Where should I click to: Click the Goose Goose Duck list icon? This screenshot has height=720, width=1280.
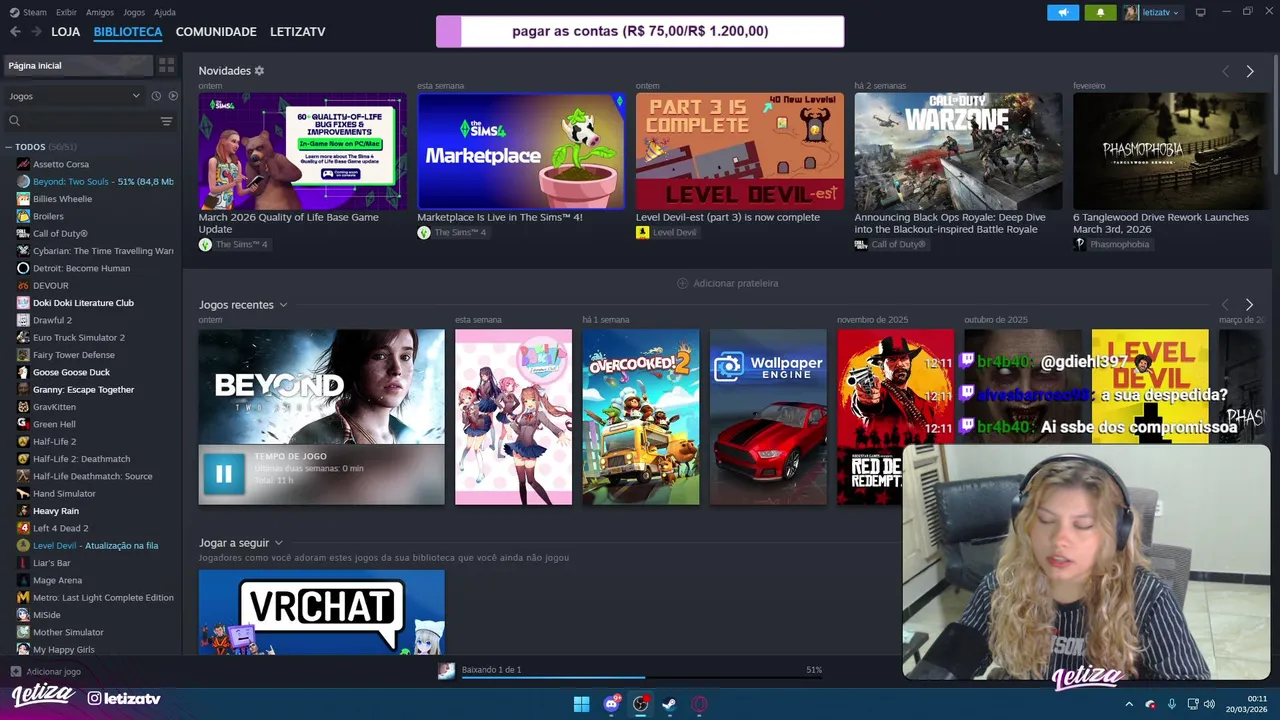(23, 372)
